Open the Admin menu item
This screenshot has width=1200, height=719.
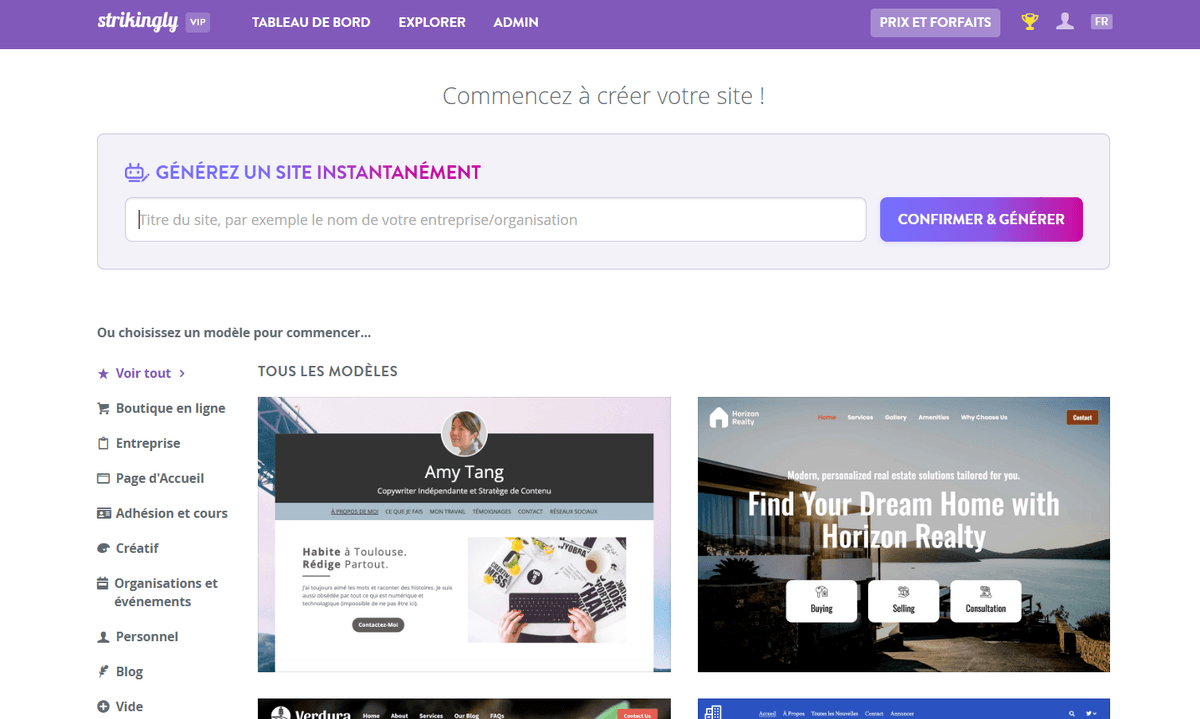(516, 21)
